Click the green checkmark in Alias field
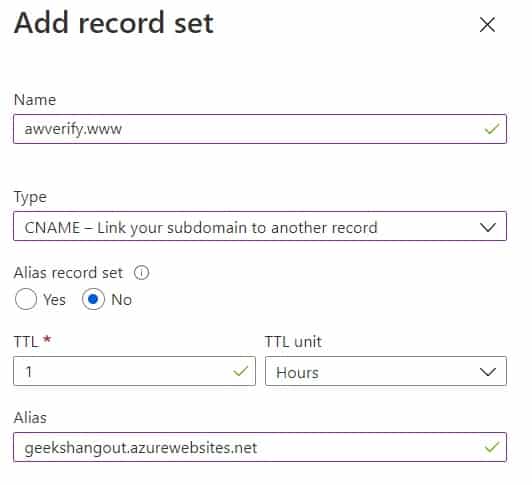 click(492, 447)
